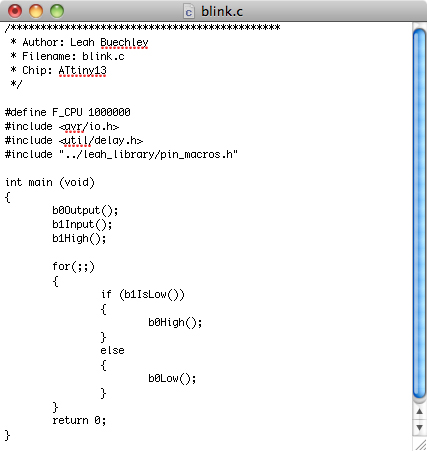Click on the Filename: blink.c comment line
This screenshot has height=451, width=427.
[67, 56]
